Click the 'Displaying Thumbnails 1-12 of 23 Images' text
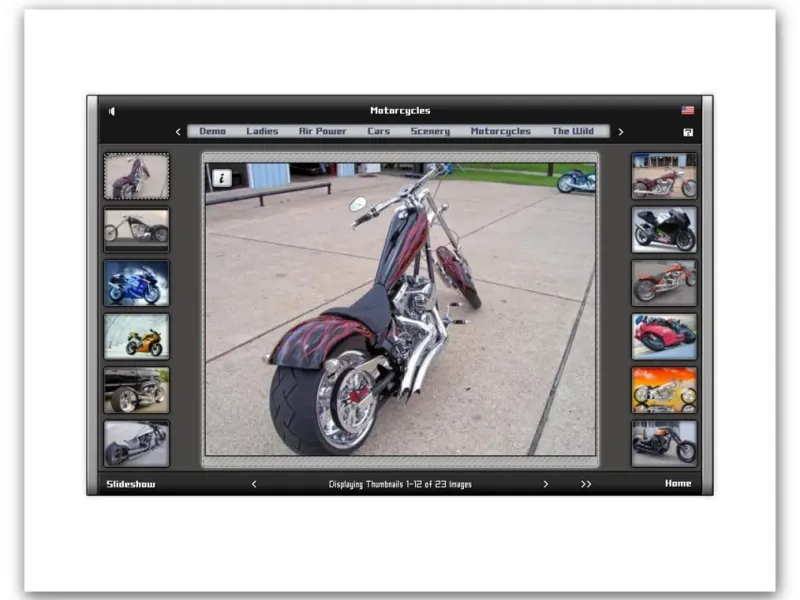800x600 pixels. click(x=400, y=484)
